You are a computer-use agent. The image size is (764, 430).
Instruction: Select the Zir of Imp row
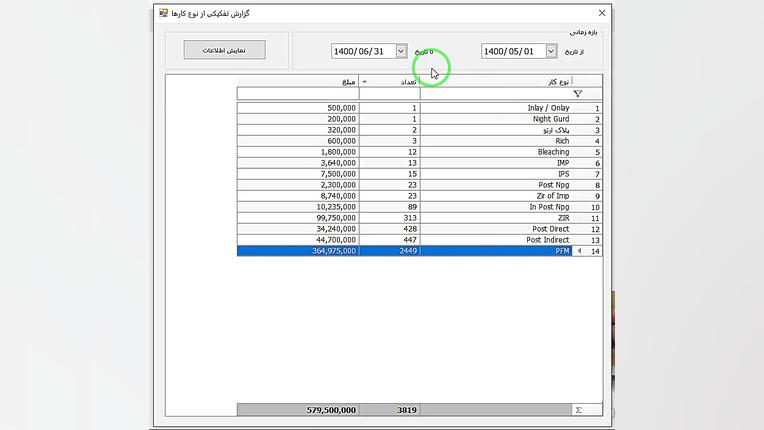[420, 196]
